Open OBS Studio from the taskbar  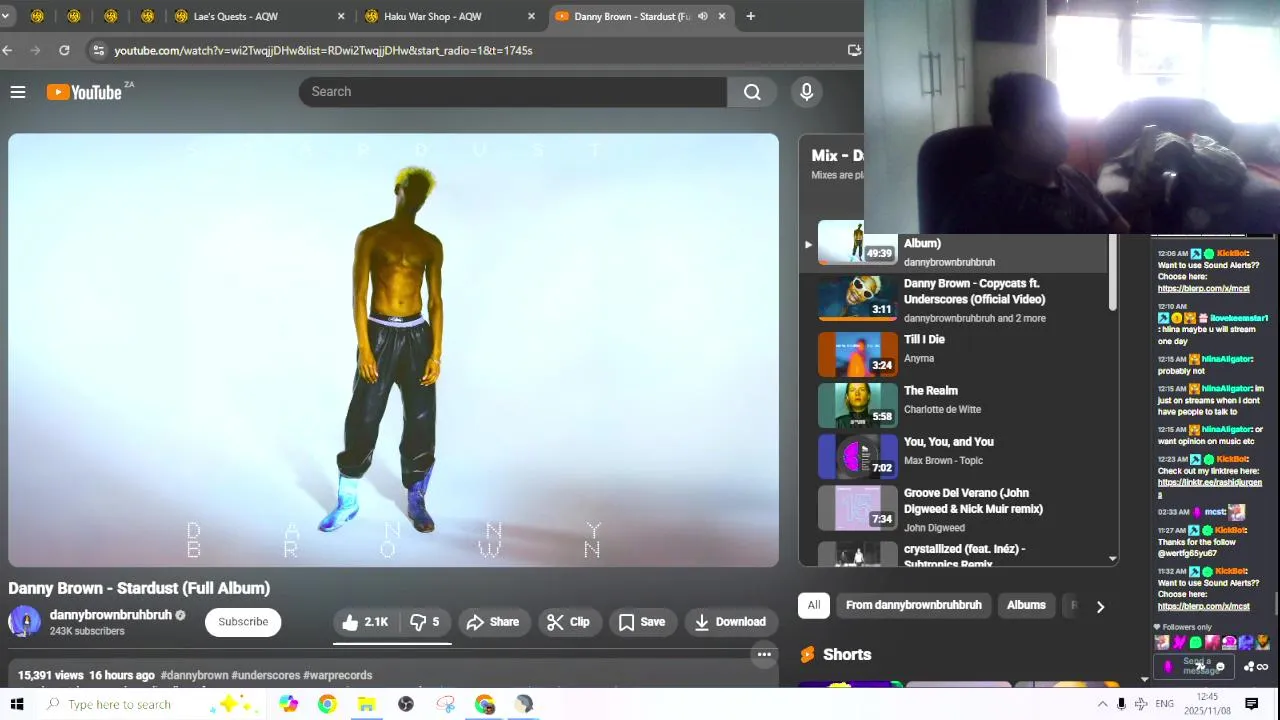pyautogui.click(x=406, y=704)
